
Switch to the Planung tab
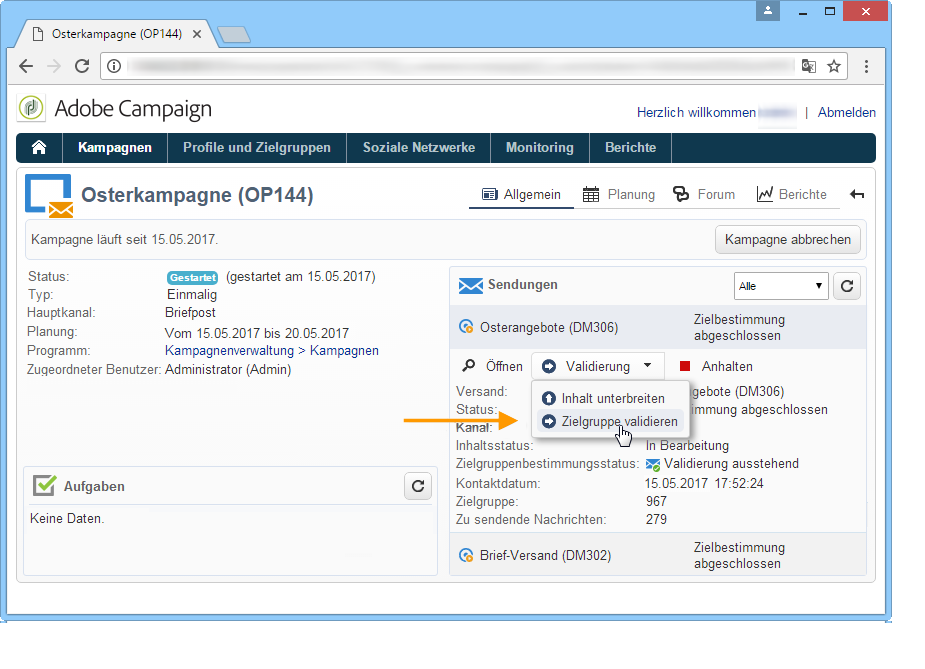point(619,195)
